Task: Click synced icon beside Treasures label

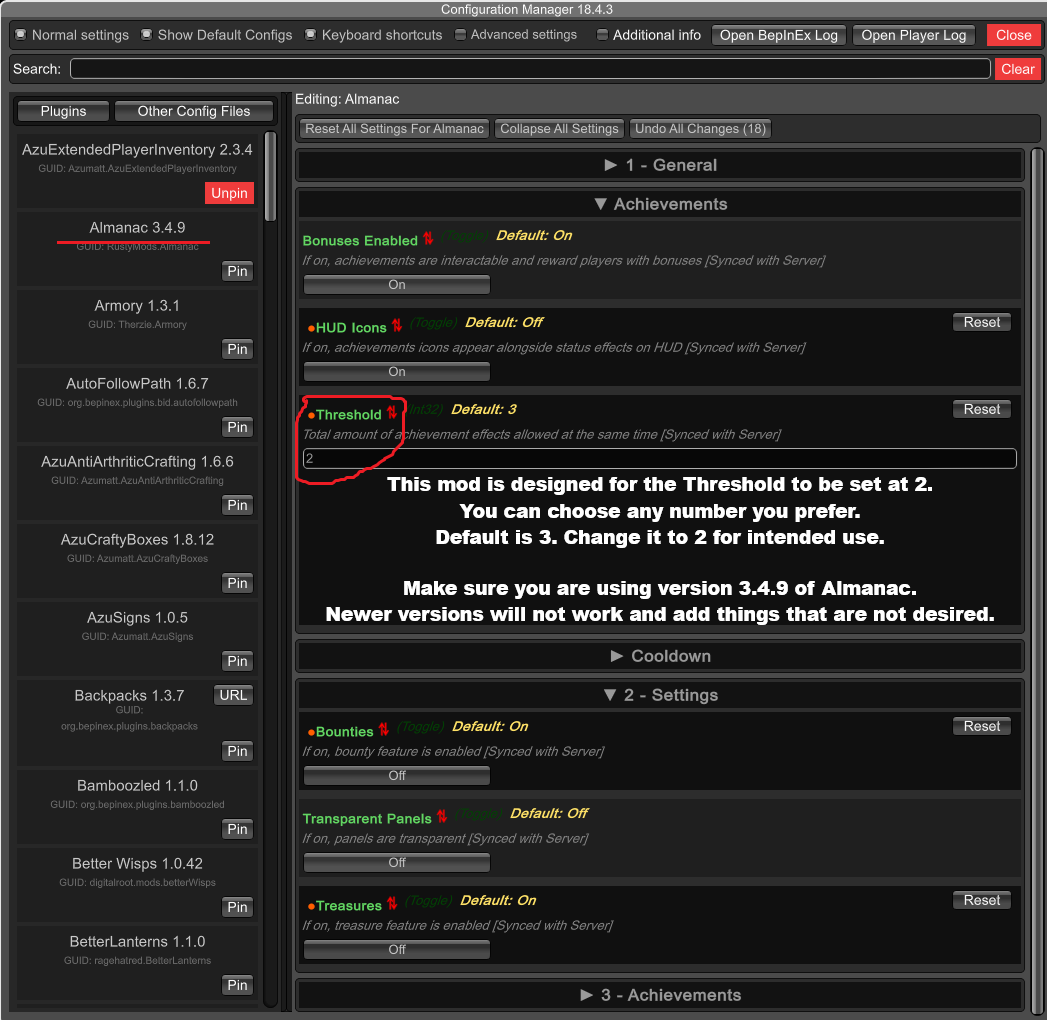Action: 392,903
